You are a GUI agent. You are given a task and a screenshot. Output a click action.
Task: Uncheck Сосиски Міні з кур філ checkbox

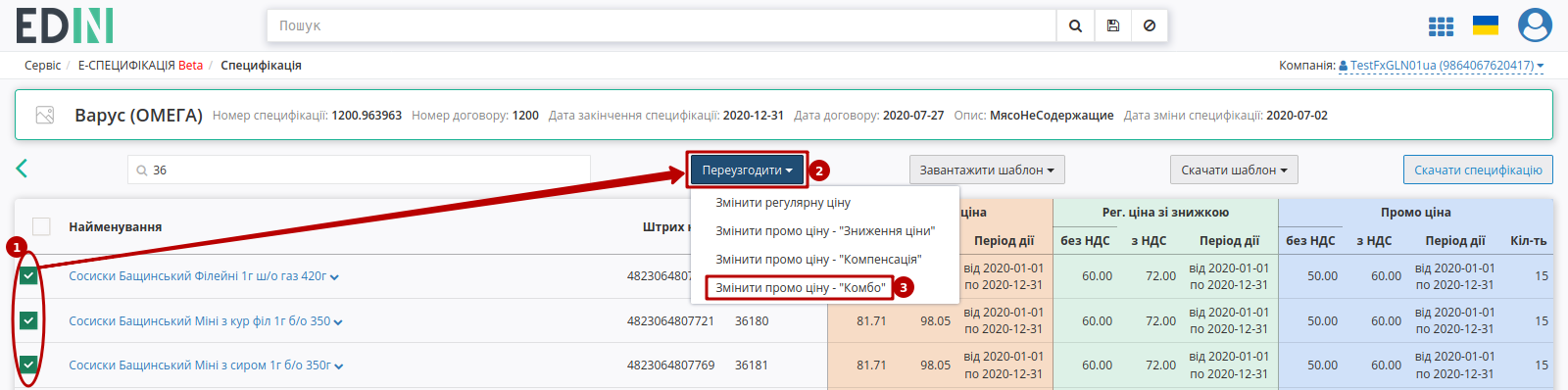[x=28, y=320]
